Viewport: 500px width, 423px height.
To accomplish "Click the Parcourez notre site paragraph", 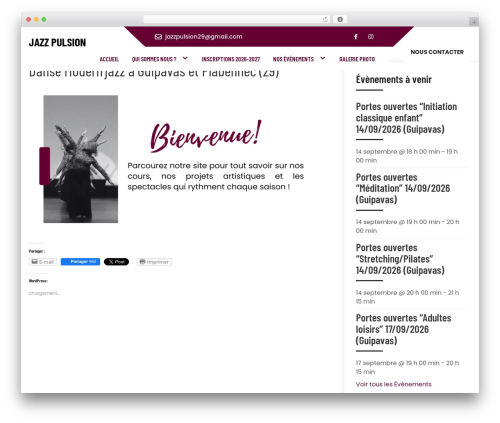I will tap(216, 176).
